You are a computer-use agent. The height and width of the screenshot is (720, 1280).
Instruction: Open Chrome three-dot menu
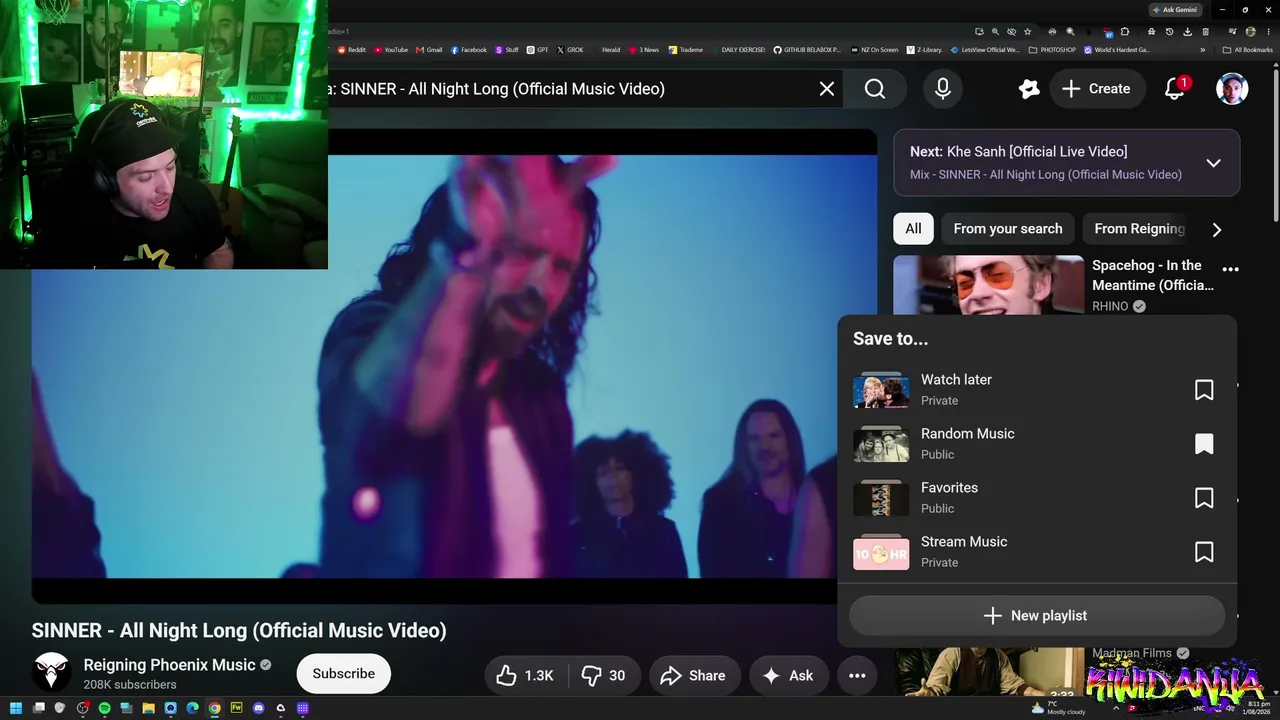click(1269, 32)
